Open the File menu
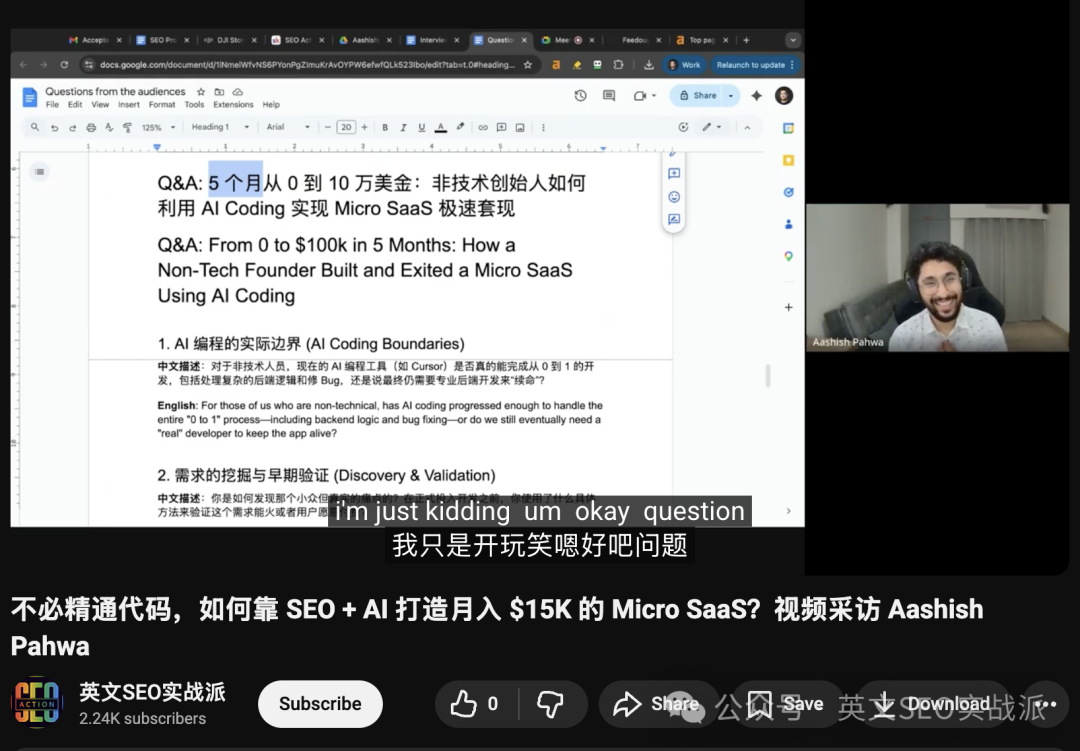Image resolution: width=1080 pixels, height=751 pixels. click(x=52, y=105)
